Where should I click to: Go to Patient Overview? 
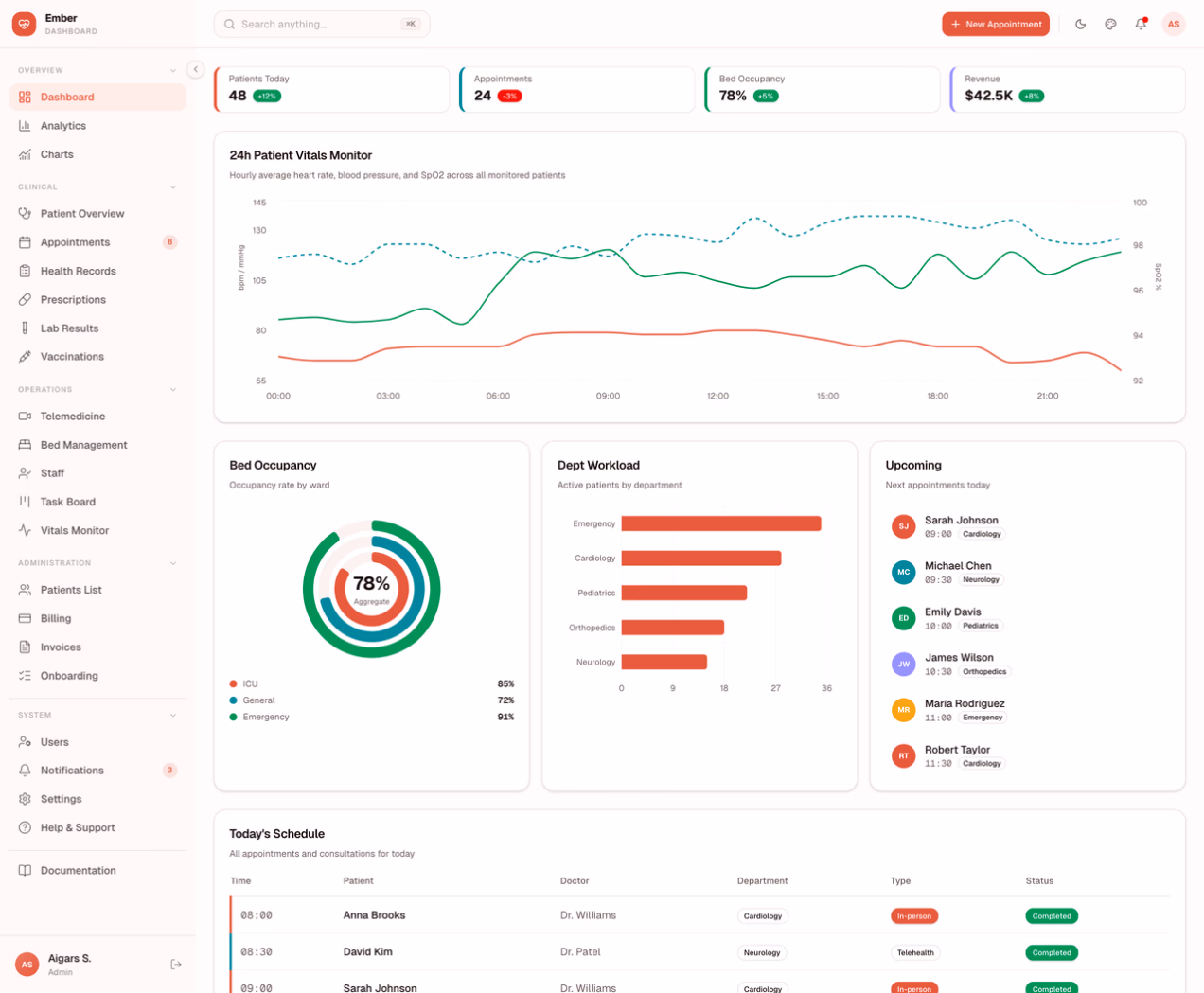97,213
